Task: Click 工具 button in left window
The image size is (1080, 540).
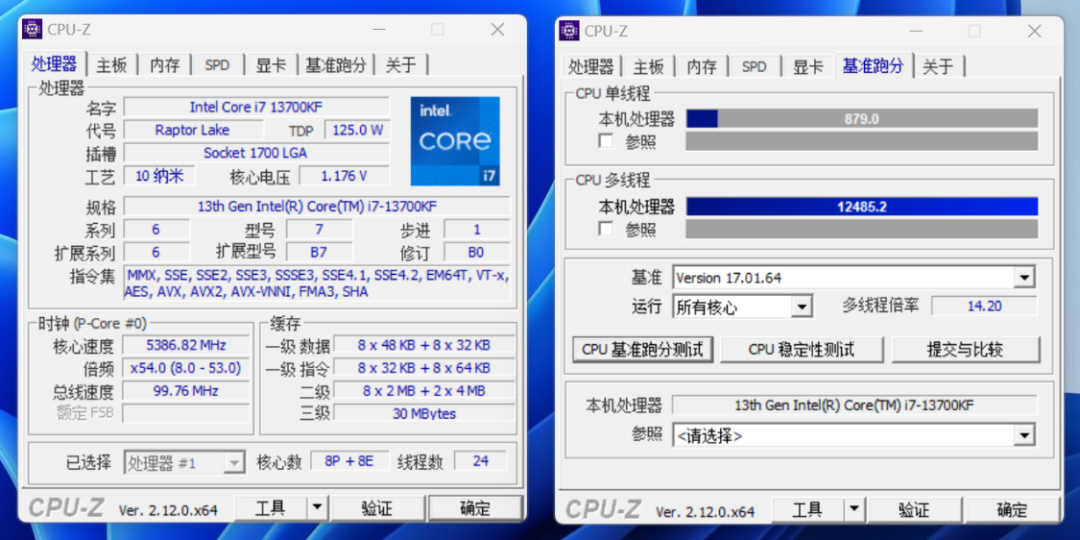Action: click(x=271, y=509)
